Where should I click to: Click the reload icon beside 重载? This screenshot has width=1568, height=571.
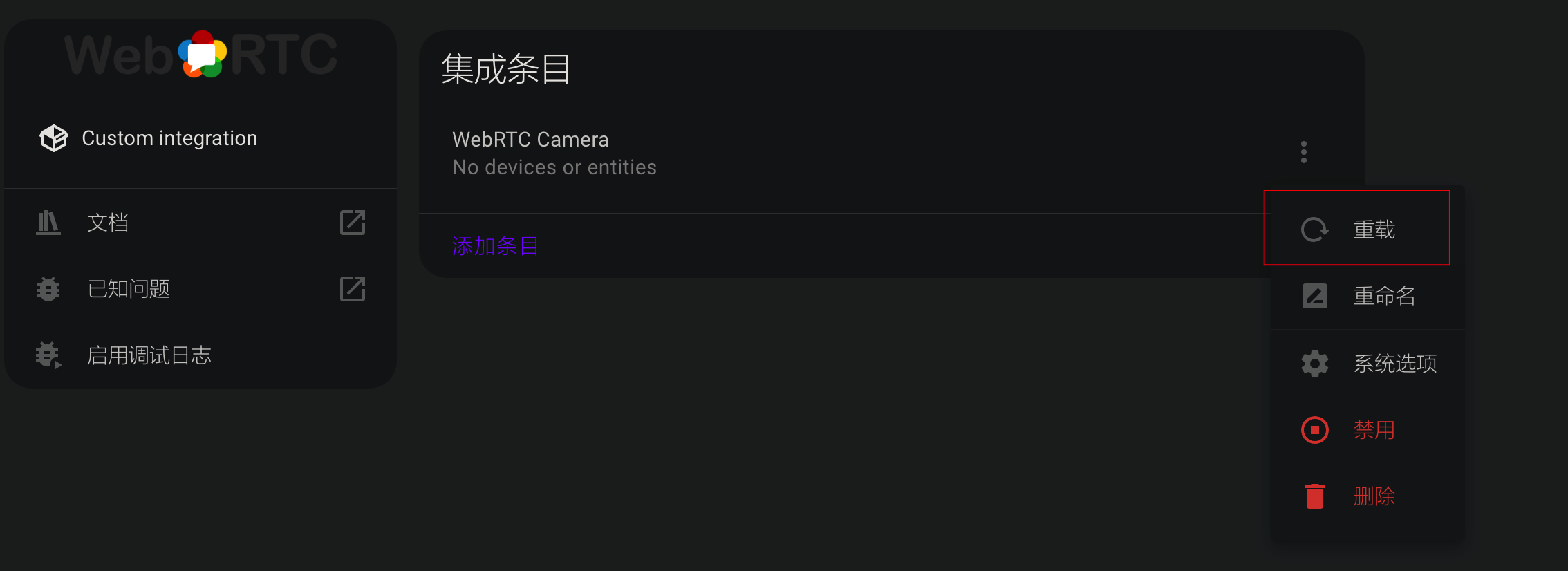1314,228
